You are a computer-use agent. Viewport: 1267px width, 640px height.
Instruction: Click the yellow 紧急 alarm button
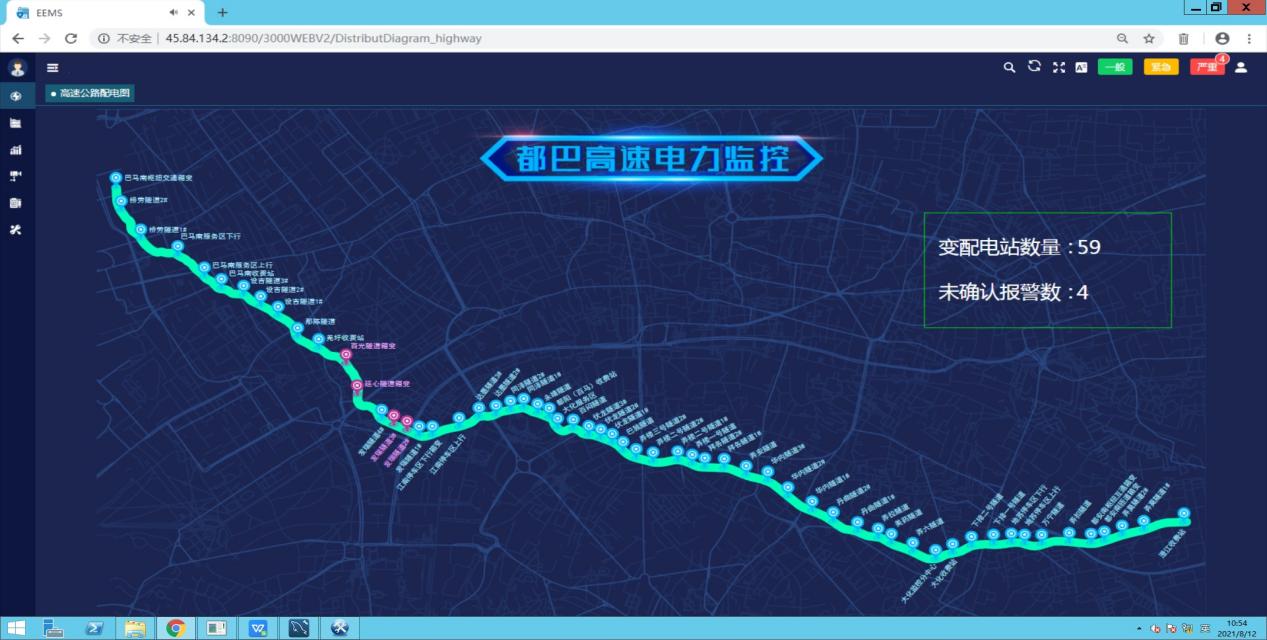pos(1161,67)
